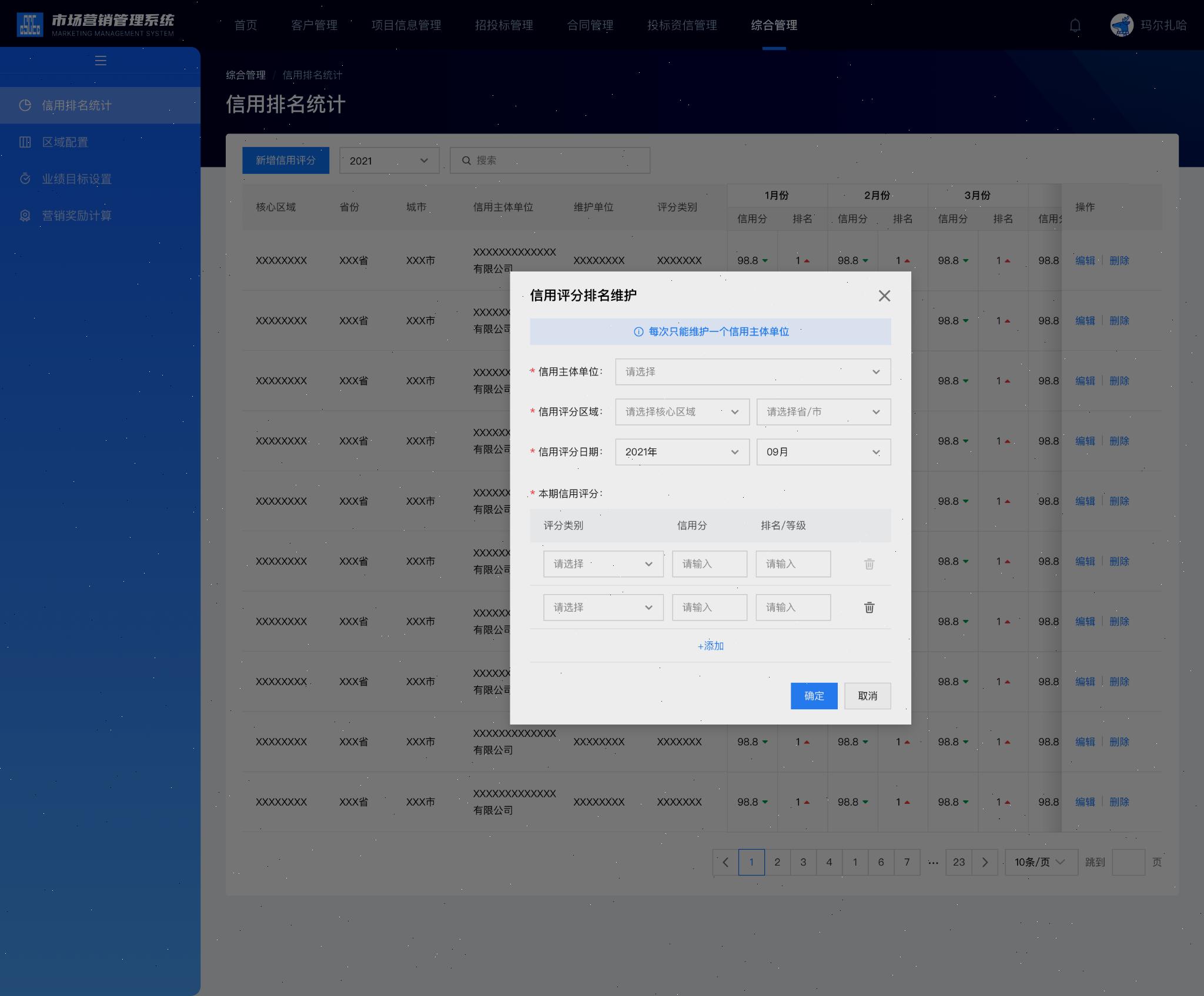Image resolution: width=1204 pixels, height=996 pixels.
Task: Click the 信用排名统计 sidebar pie icon
Action: tap(25, 105)
